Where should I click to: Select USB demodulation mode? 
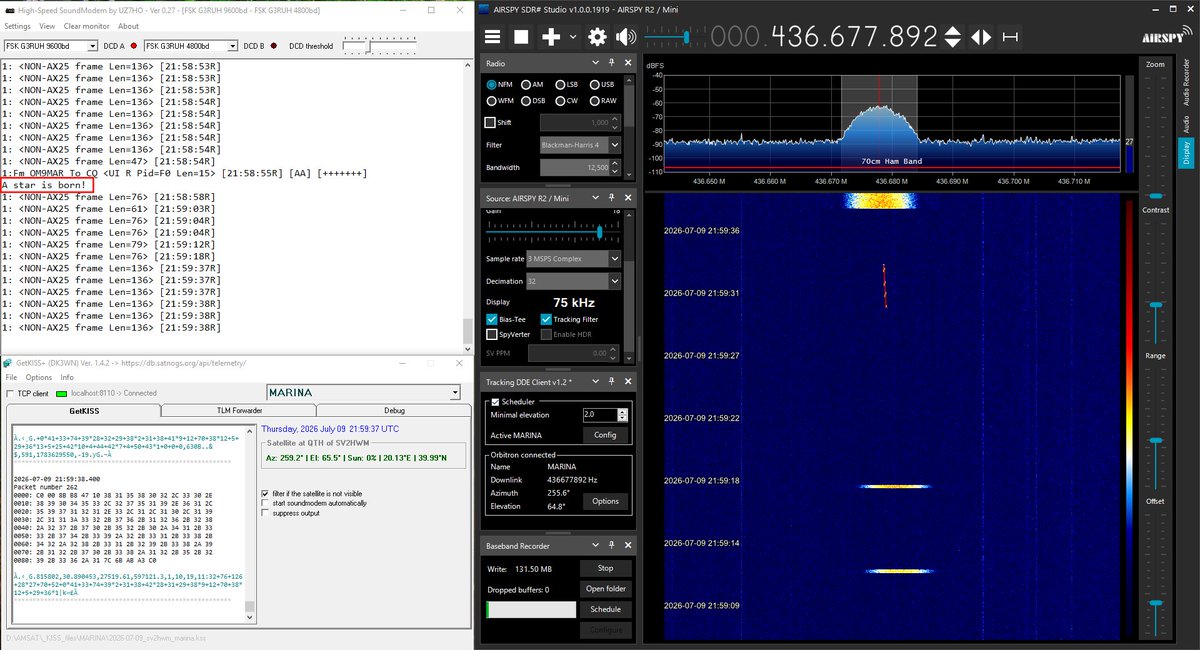(x=595, y=85)
